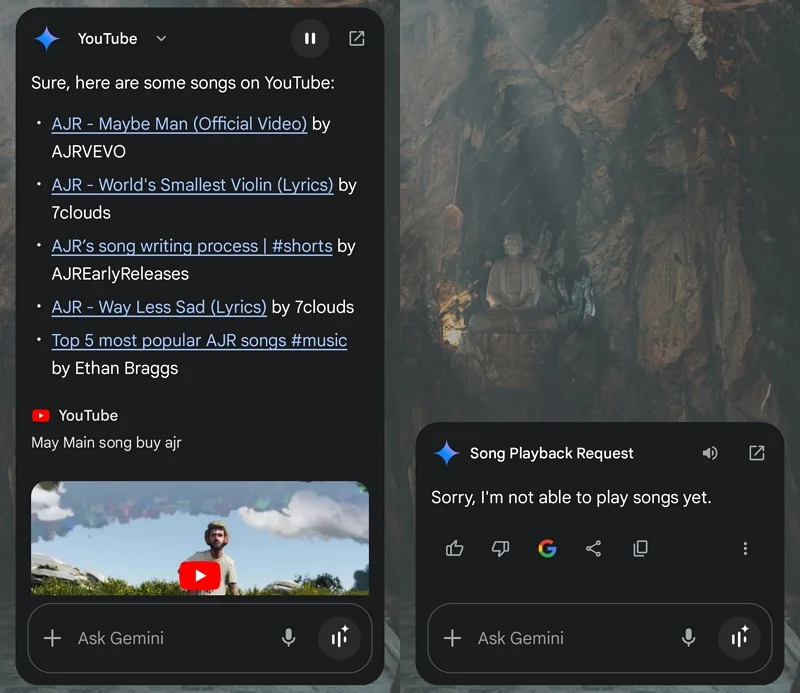Image resolution: width=800 pixels, height=693 pixels.
Task: Play the YouTube video thumbnail
Action: tap(199, 575)
